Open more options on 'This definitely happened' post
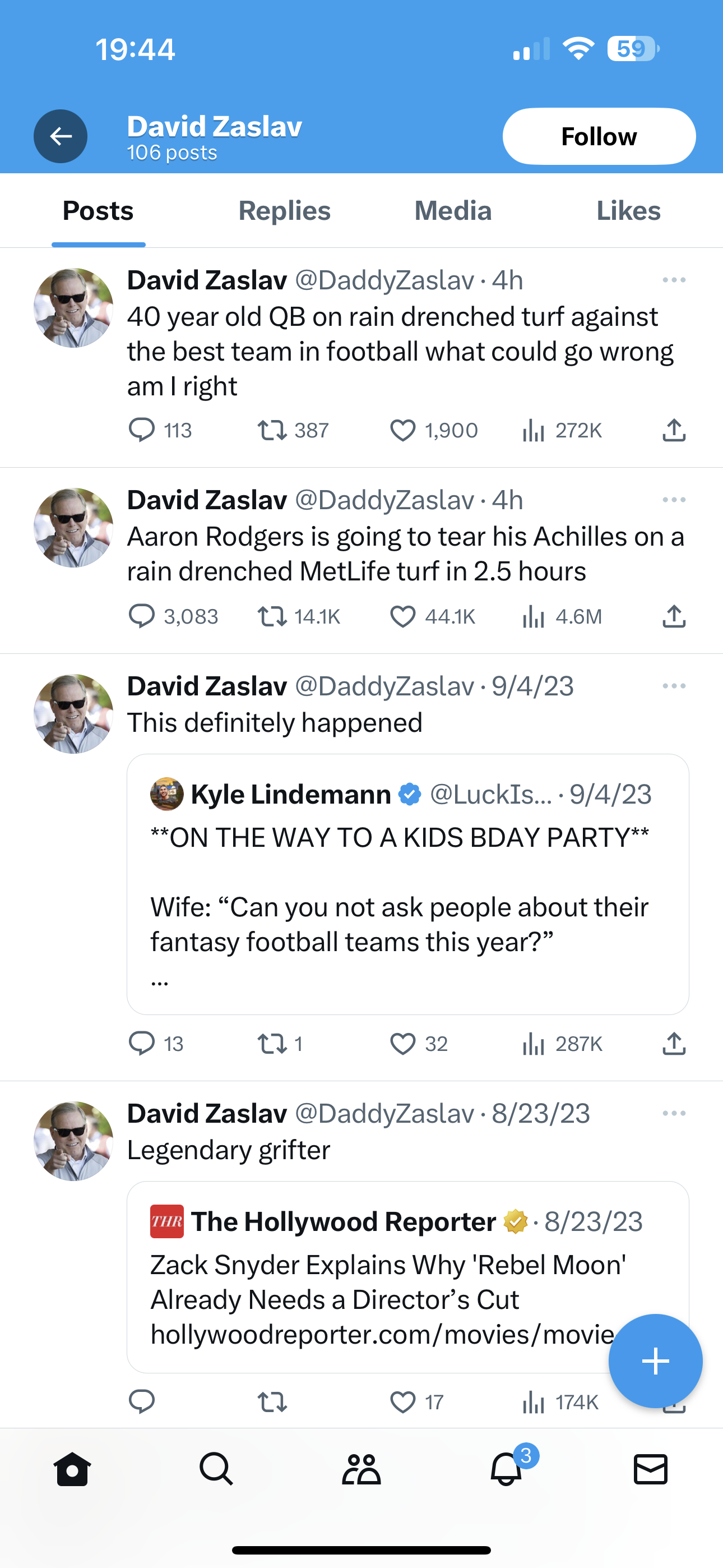 [674, 686]
